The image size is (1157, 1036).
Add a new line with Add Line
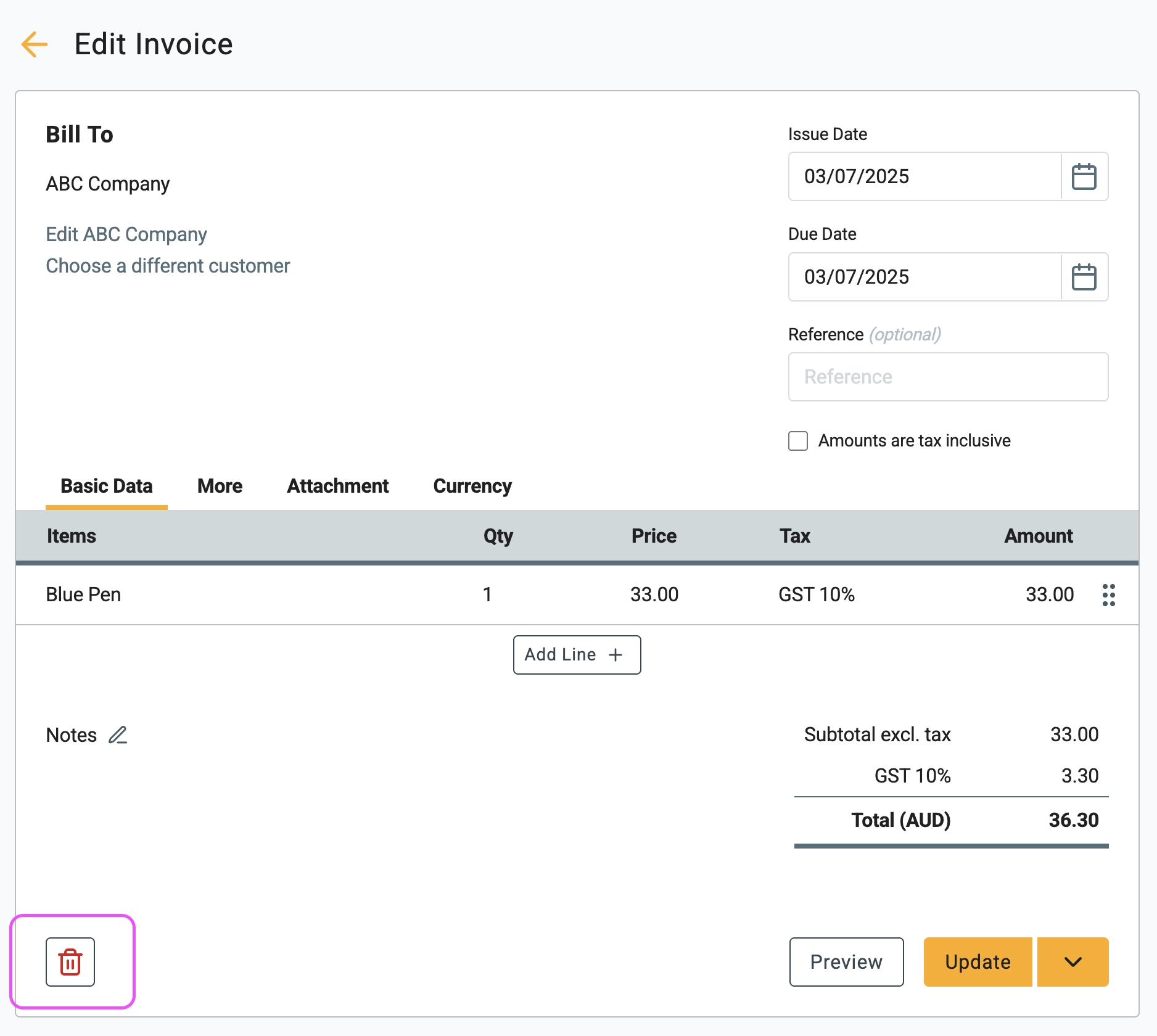pyautogui.click(x=577, y=655)
